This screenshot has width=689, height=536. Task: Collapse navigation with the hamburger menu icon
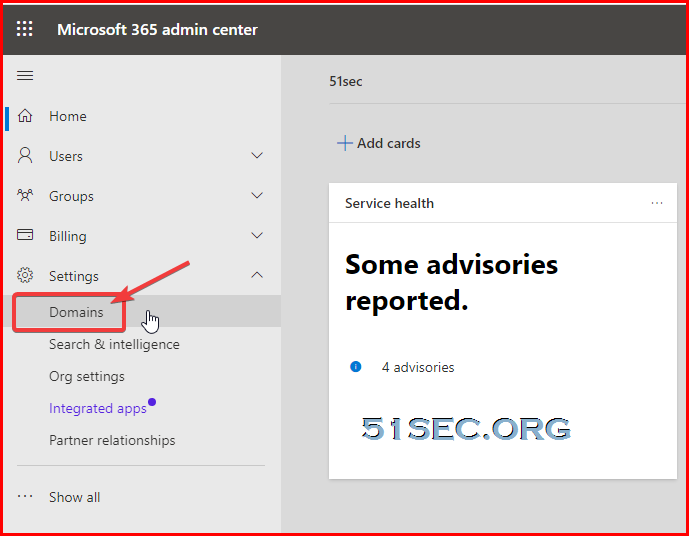click(x=25, y=76)
